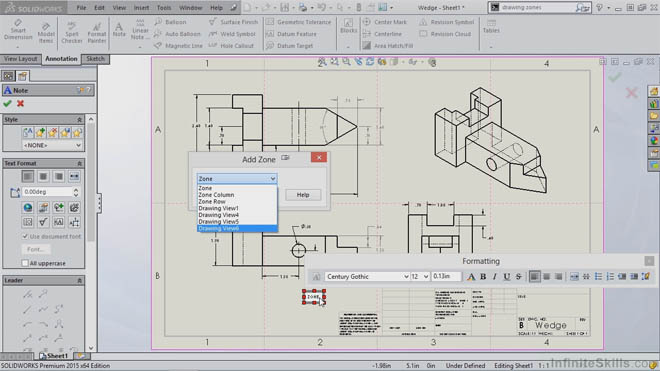This screenshot has height=371, width=660.
Task: Open the Century Gothic font dropdown
Action: (x=367, y=277)
